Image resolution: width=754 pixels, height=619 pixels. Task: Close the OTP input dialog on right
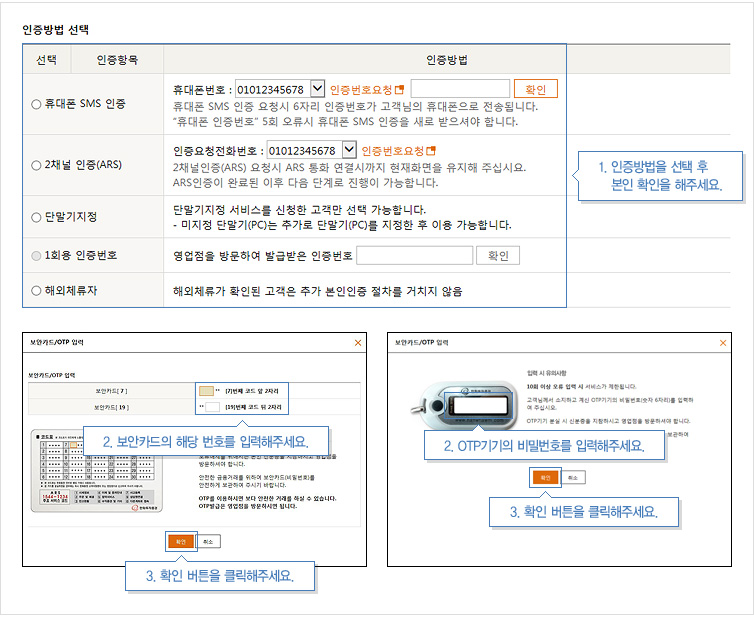pyautogui.click(x=722, y=343)
